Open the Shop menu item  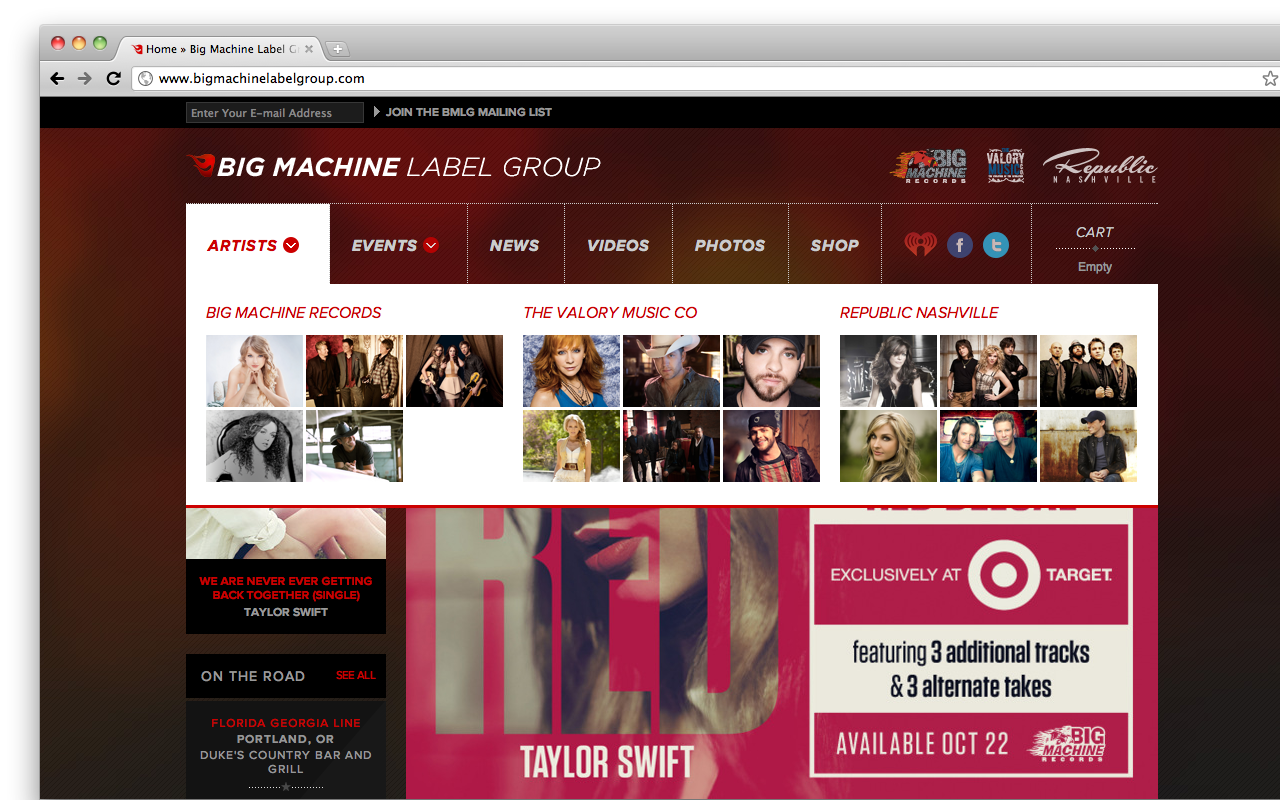(835, 245)
